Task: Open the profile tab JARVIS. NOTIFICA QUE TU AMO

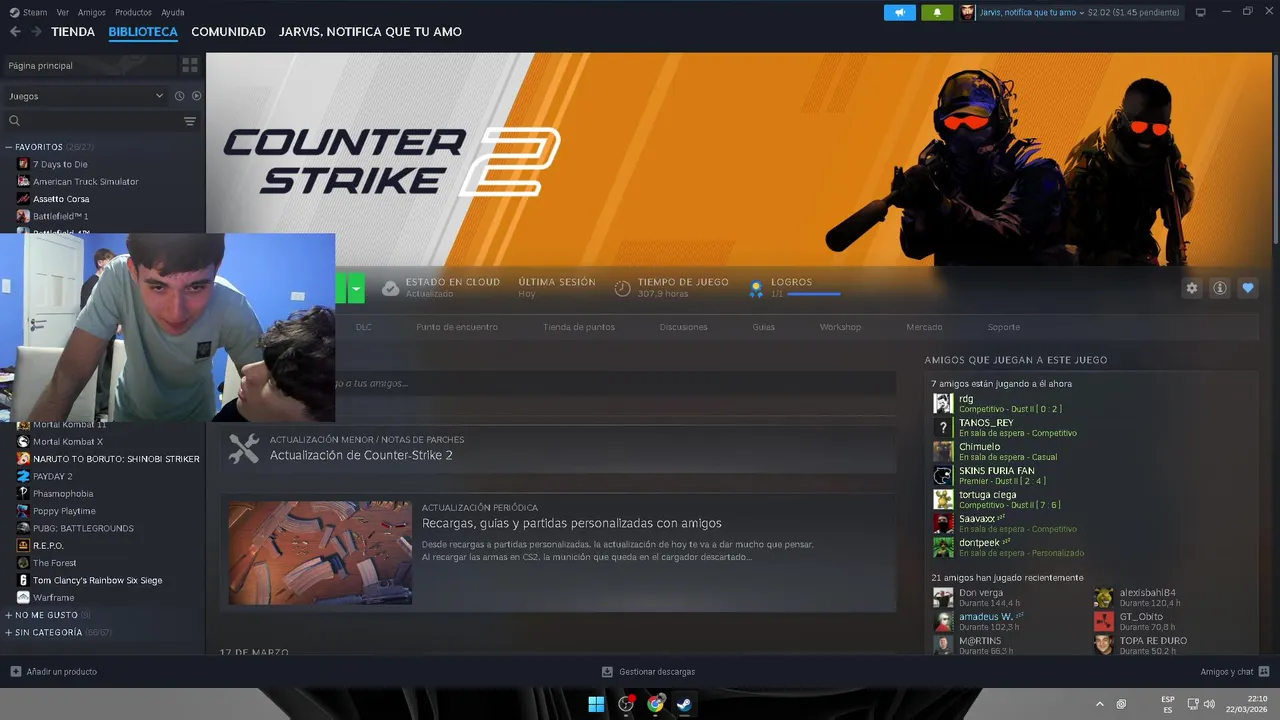Action: click(x=370, y=32)
